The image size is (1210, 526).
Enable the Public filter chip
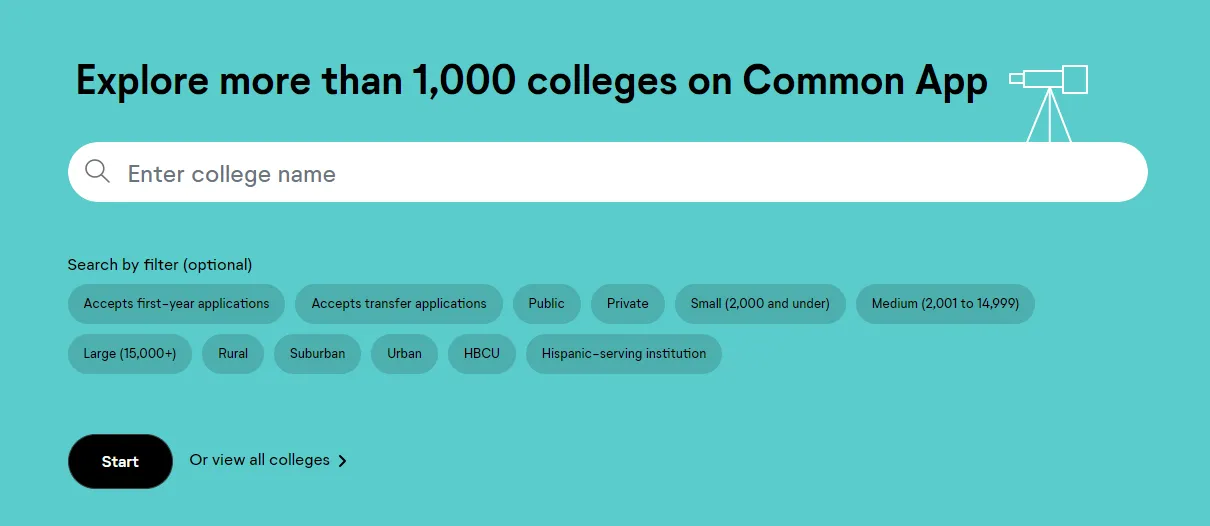coord(547,303)
